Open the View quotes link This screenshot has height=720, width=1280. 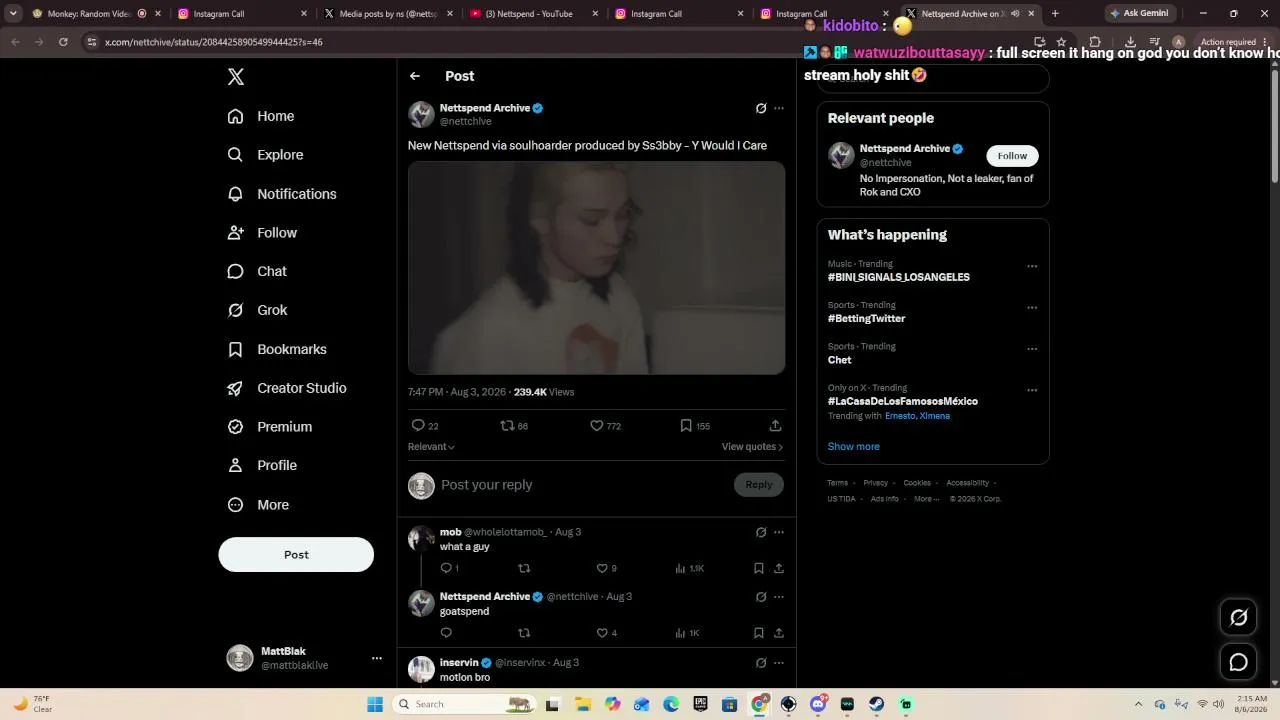click(752, 447)
